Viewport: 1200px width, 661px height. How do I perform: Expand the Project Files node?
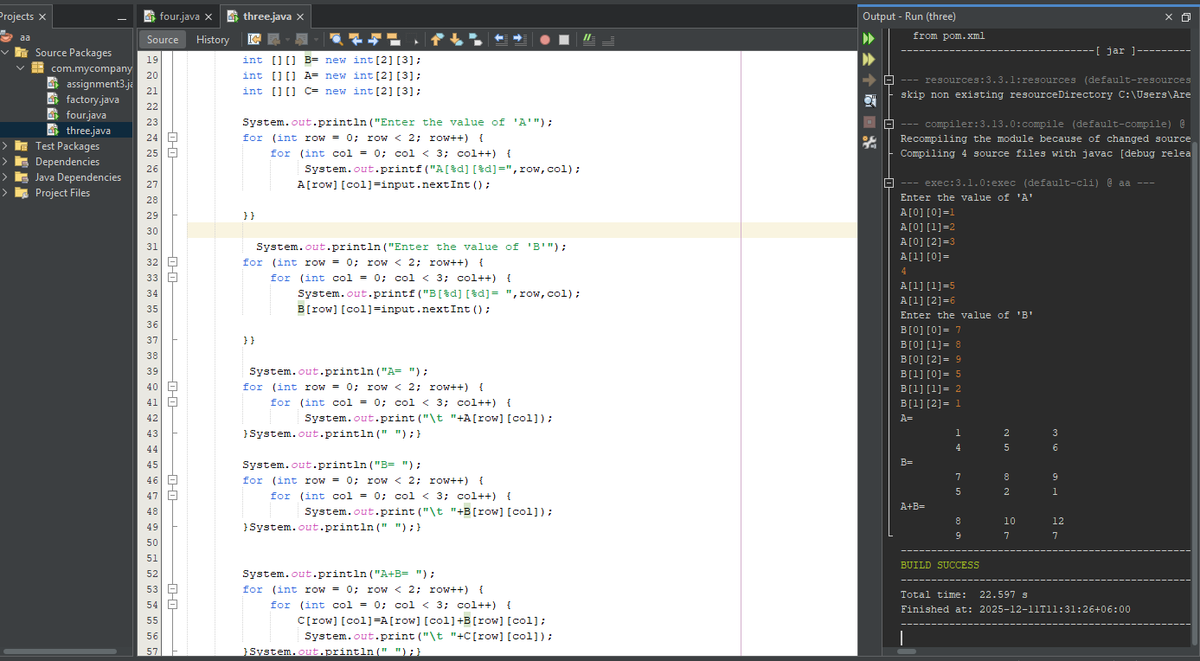pyautogui.click(x=7, y=193)
